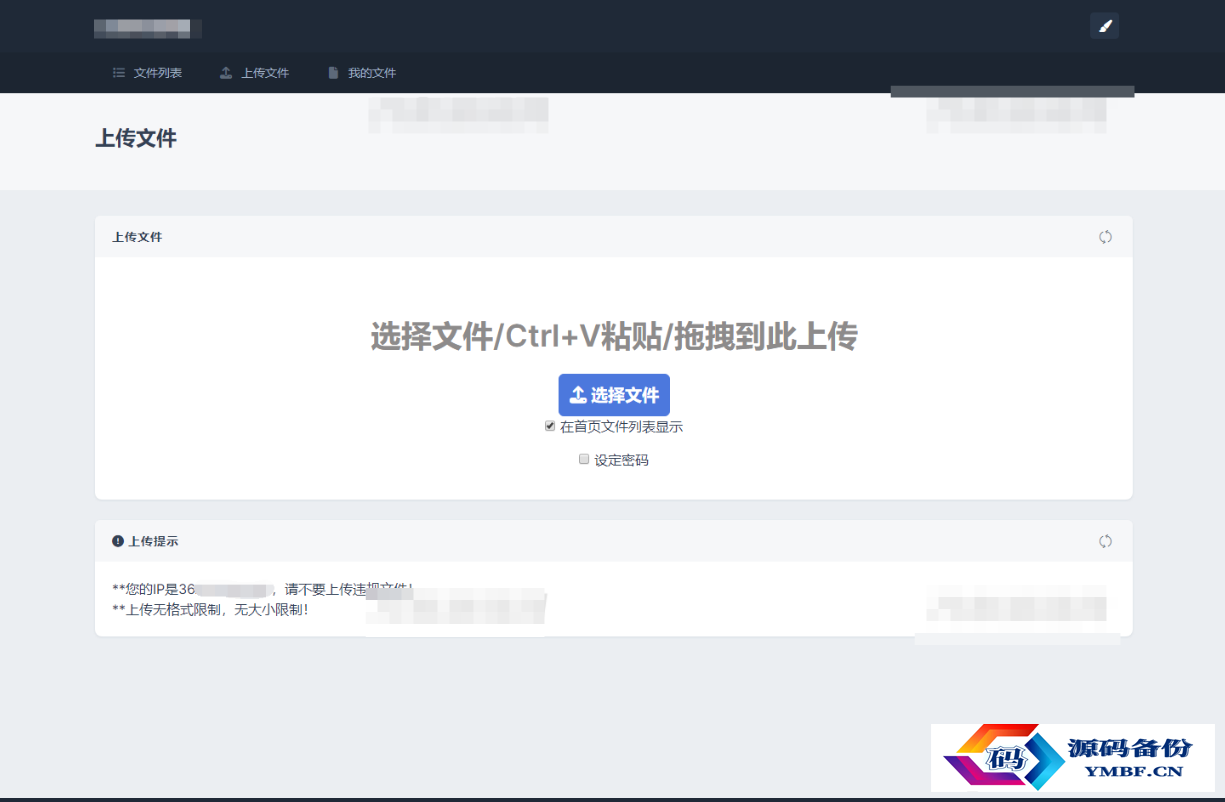Click the file icon beside 我的文件

pyautogui.click(x=333, y=73)
